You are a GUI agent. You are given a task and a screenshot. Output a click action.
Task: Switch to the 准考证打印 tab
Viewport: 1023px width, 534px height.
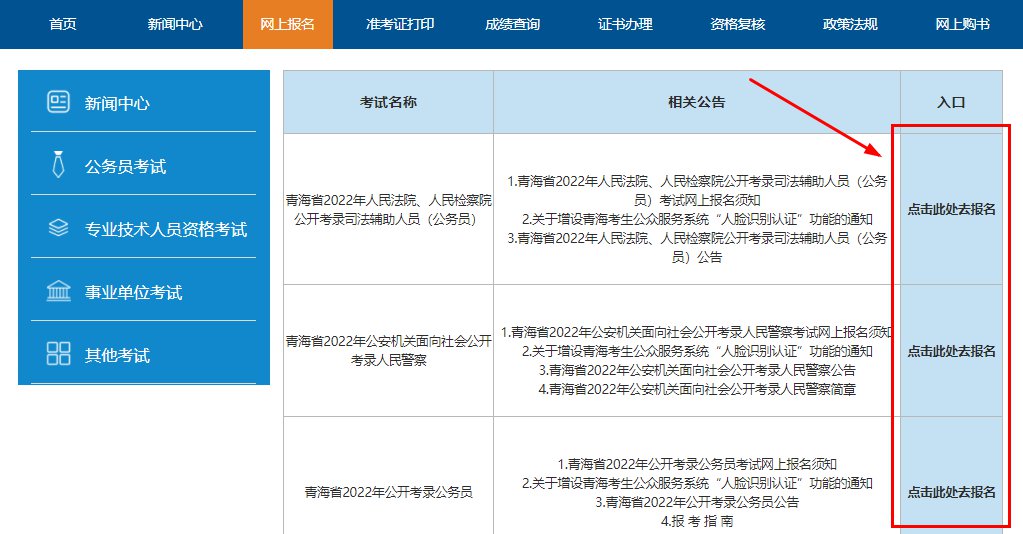click(400, 24)
